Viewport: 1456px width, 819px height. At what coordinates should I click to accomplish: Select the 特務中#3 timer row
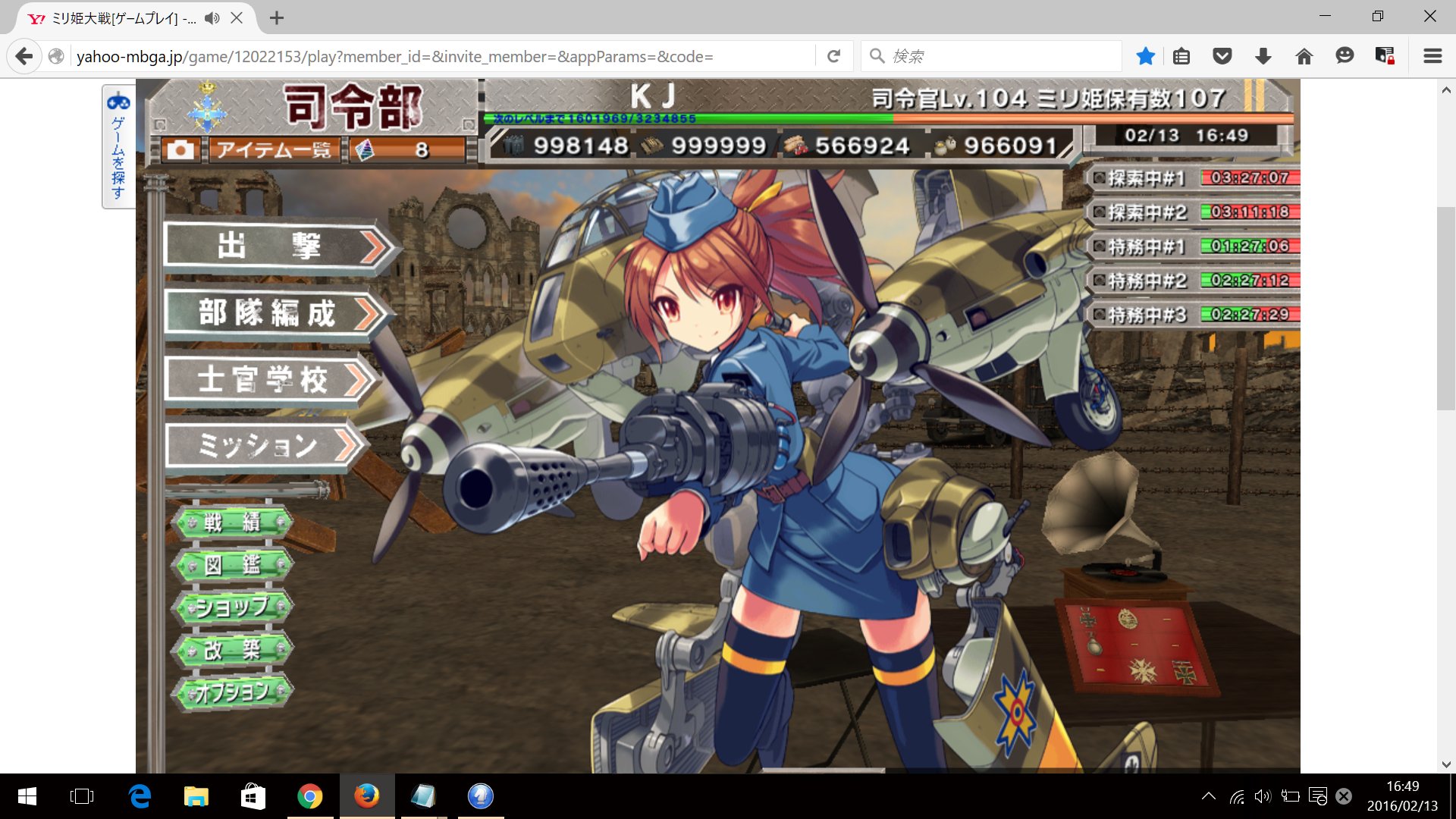tap(1195, 315)
